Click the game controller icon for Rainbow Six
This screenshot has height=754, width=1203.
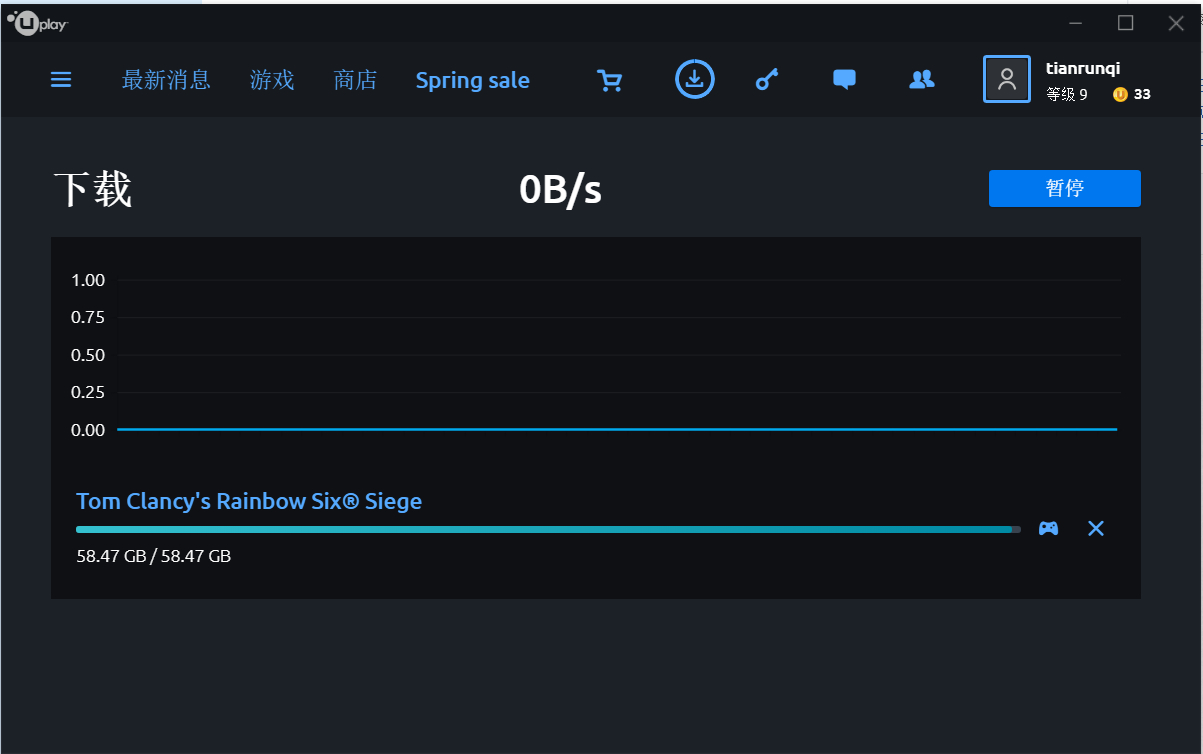pyautogui.click(x=1048, y=528)
